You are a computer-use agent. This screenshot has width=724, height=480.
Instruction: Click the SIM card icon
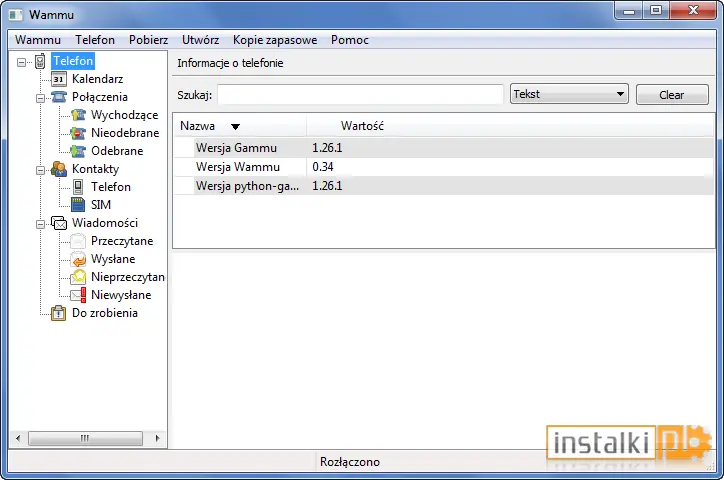(78, 205)
